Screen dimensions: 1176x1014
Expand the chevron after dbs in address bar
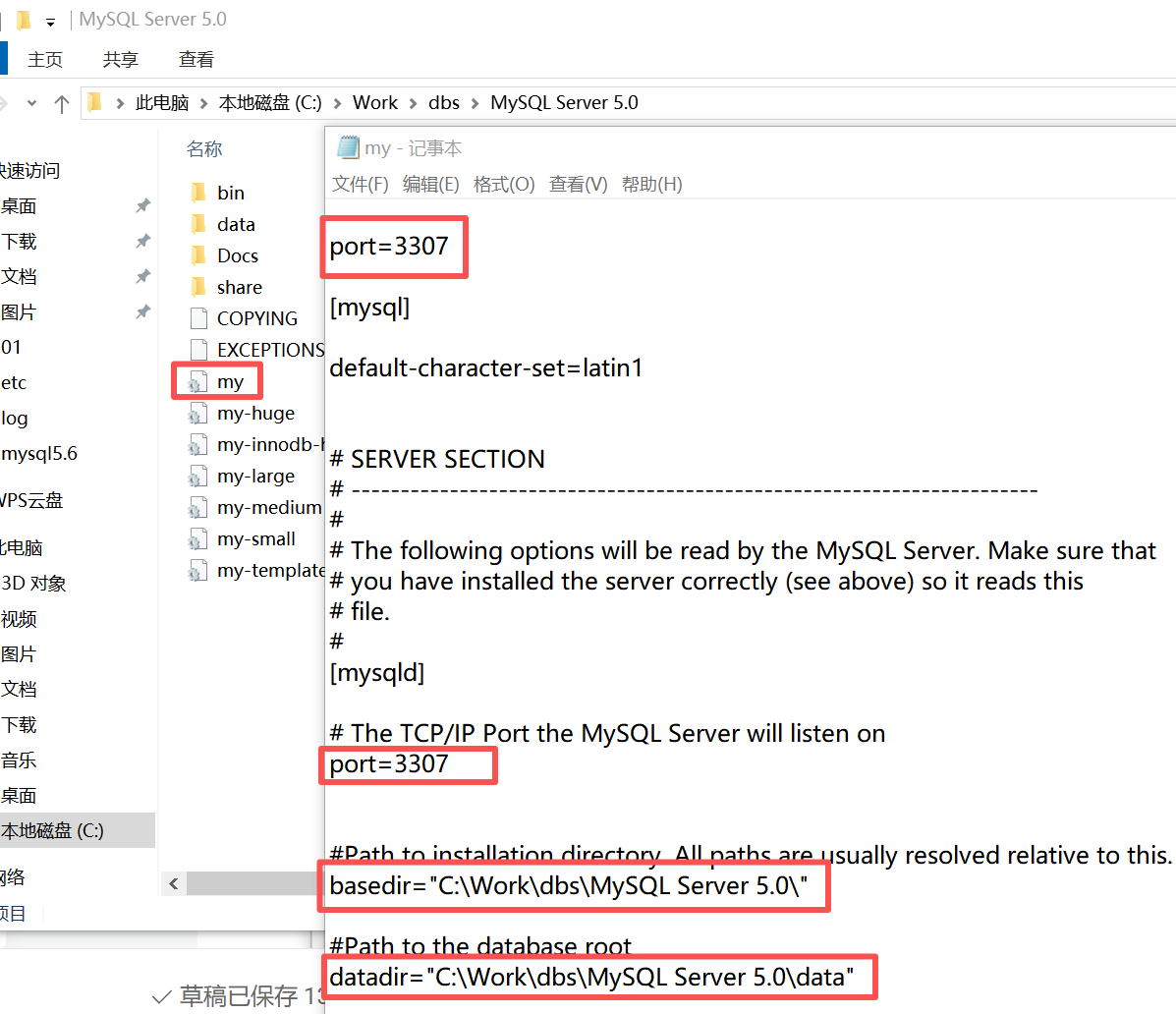(475, 103)
